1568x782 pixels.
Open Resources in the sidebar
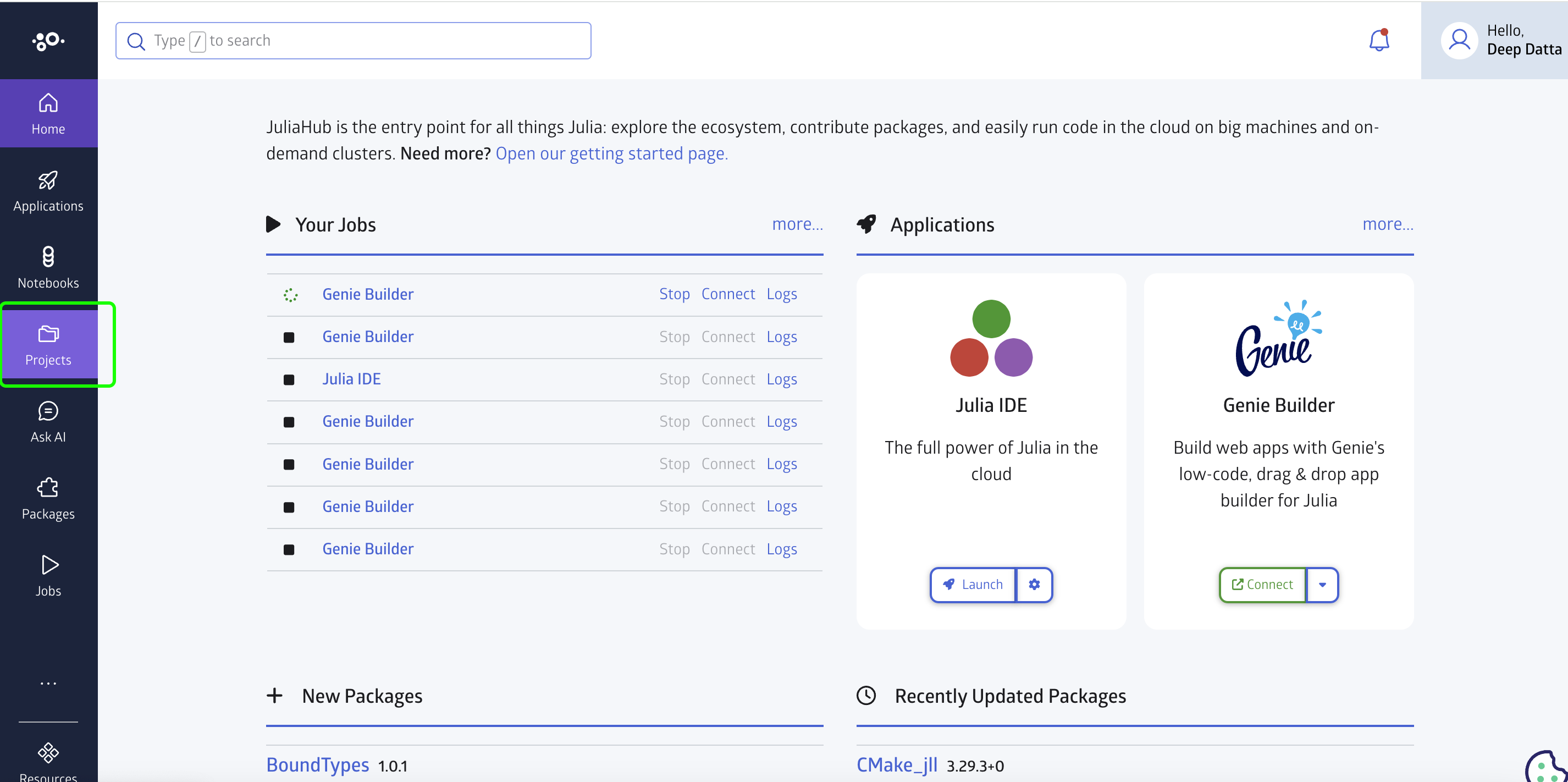click(48, 761)
